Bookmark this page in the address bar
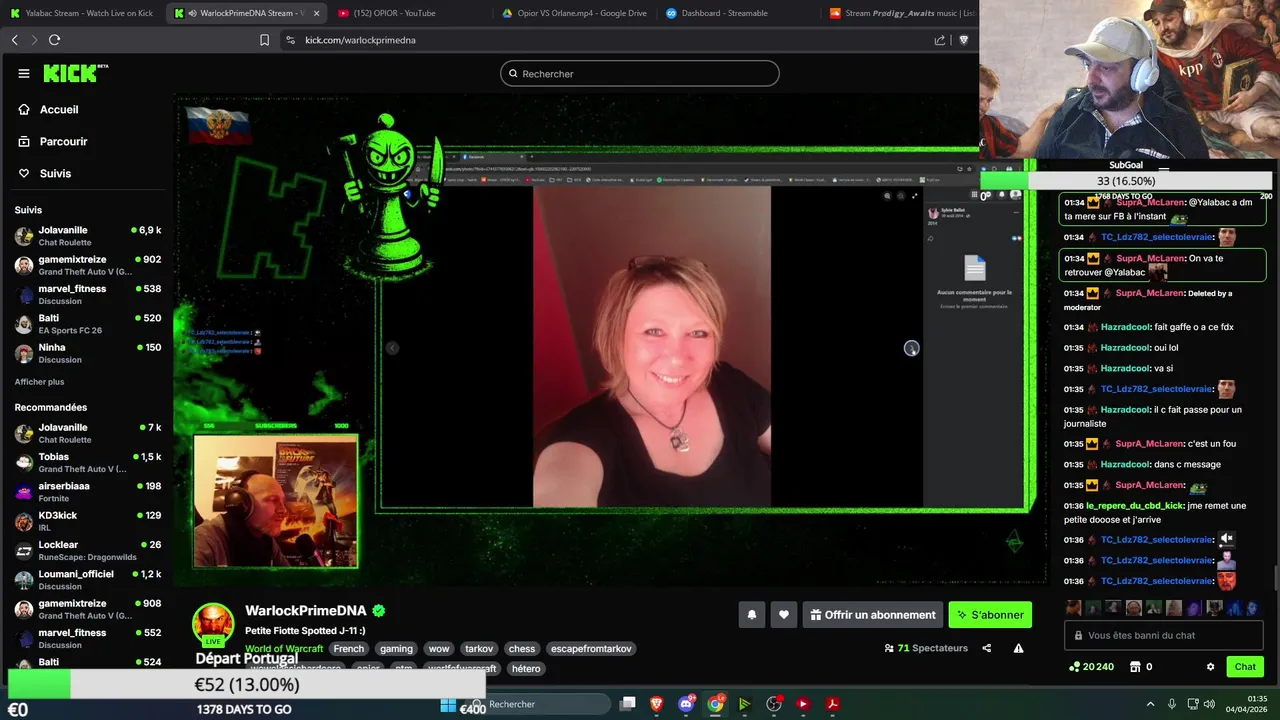Viewport: 1280px width, 720px height. pos(264,40)
